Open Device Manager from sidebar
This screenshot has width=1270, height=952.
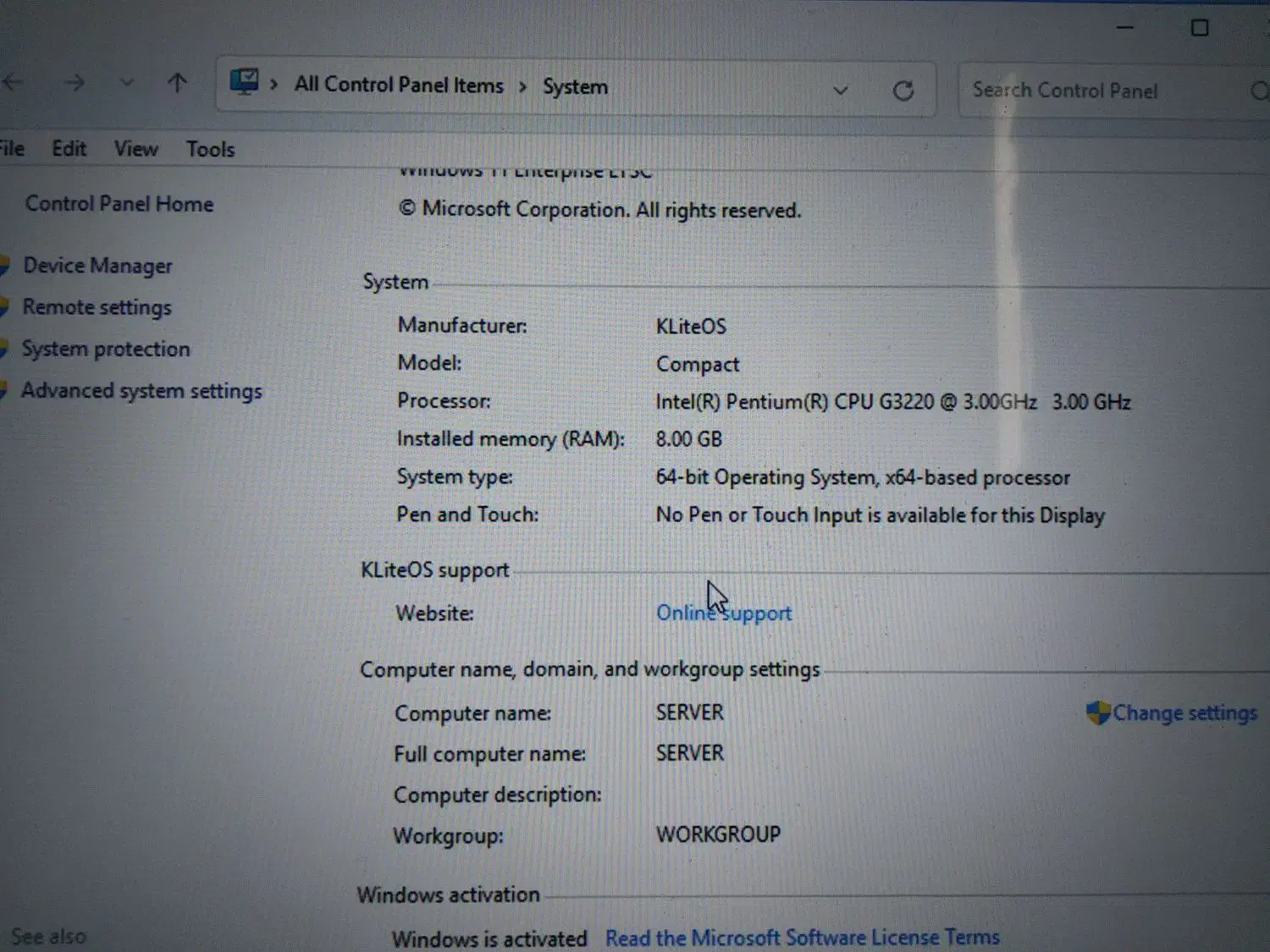coord(97,266)
